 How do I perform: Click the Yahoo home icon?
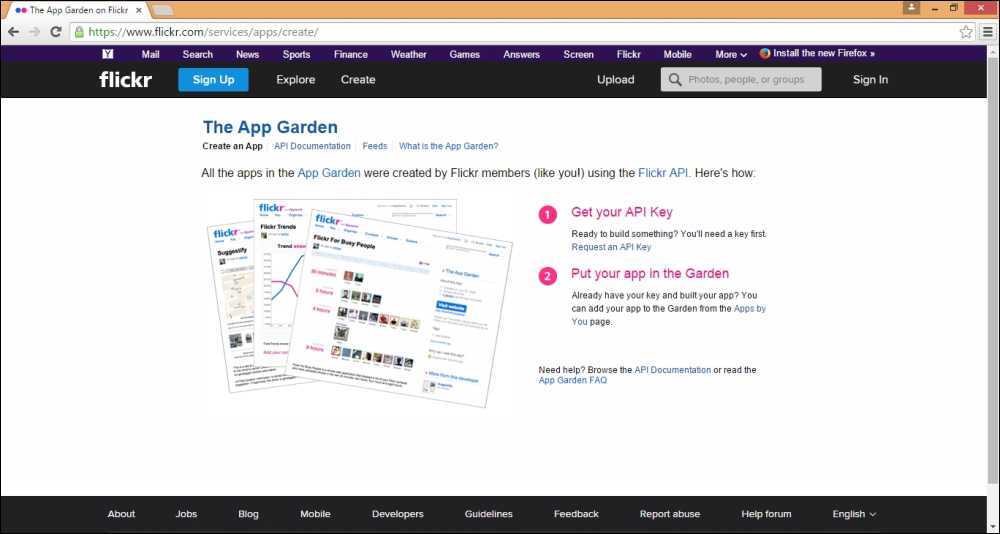point(108,54)
